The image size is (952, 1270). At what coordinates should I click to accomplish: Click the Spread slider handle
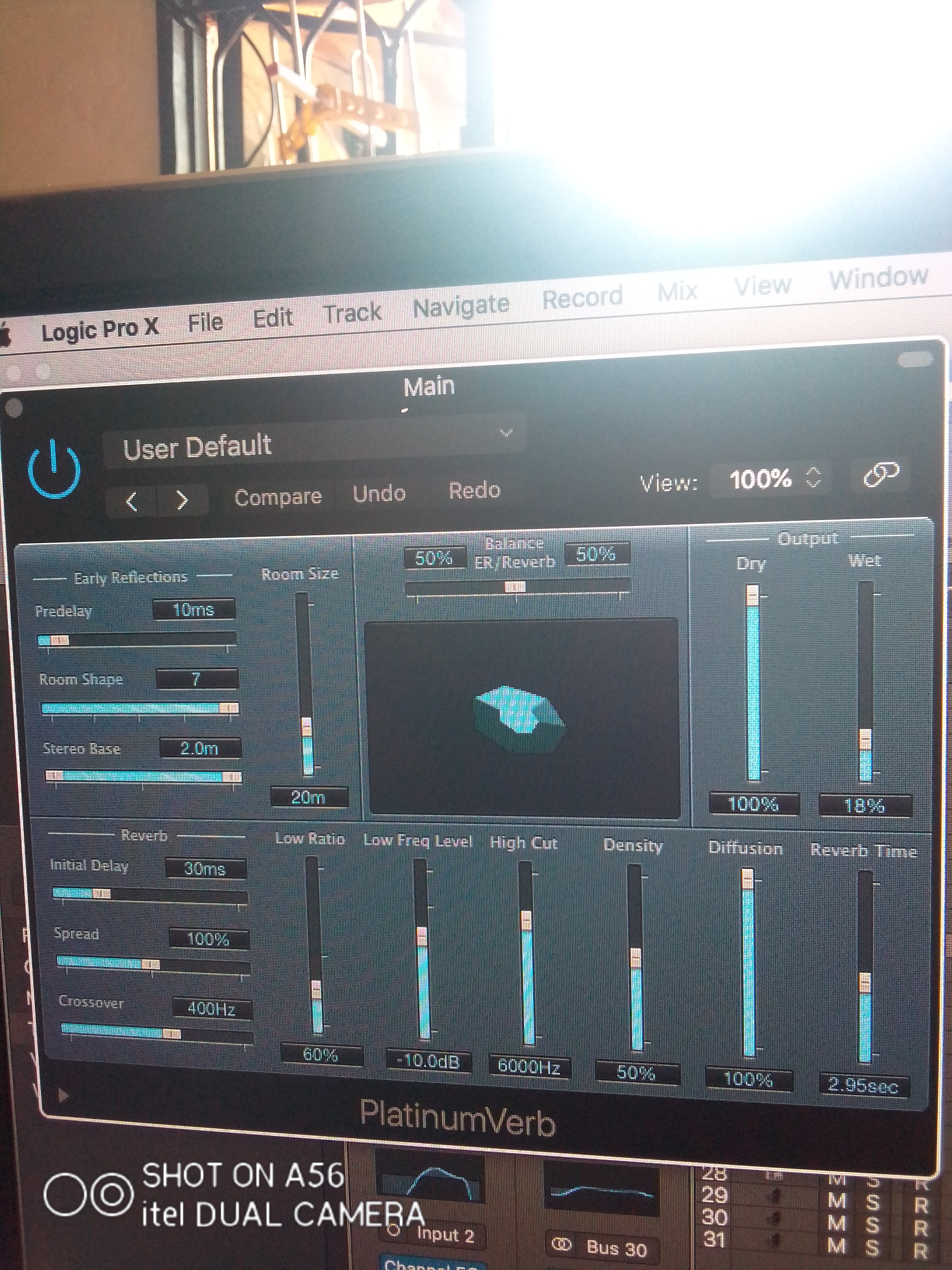pos(150,964)
